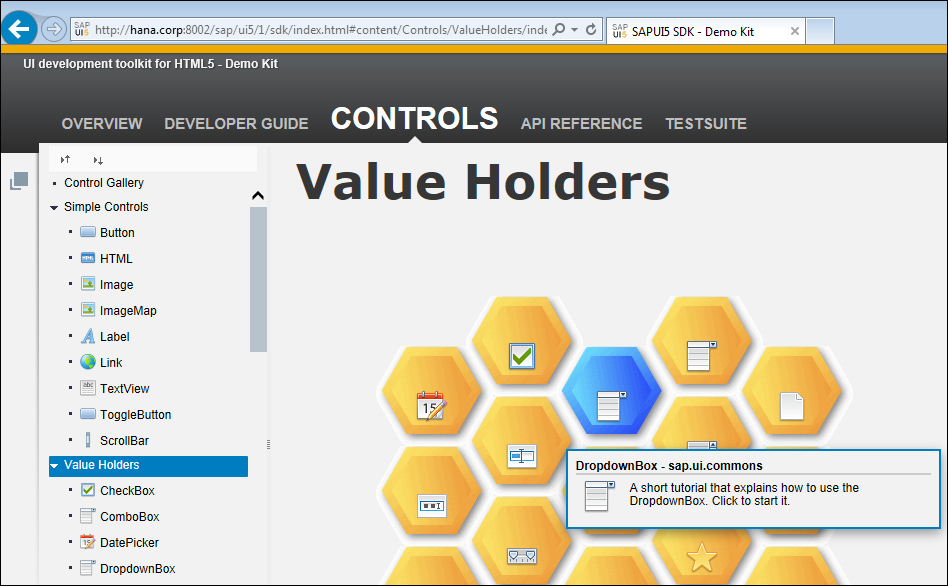
Task: Go to the DEVELOPER GUIDE section
Action: point(236,123)
